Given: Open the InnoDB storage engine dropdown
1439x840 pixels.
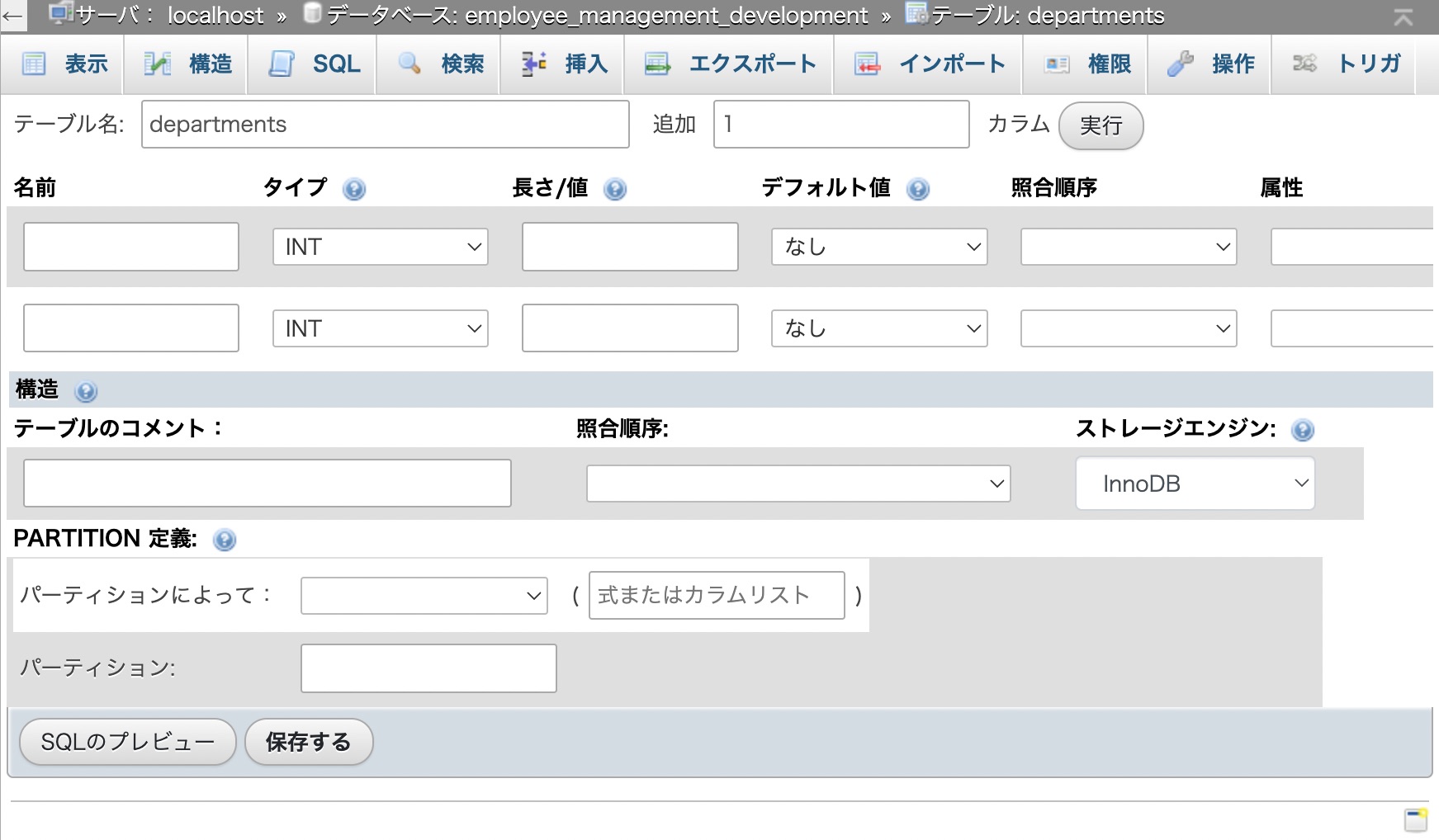Looking at the screenshot, I should (x=1195, y=484).
